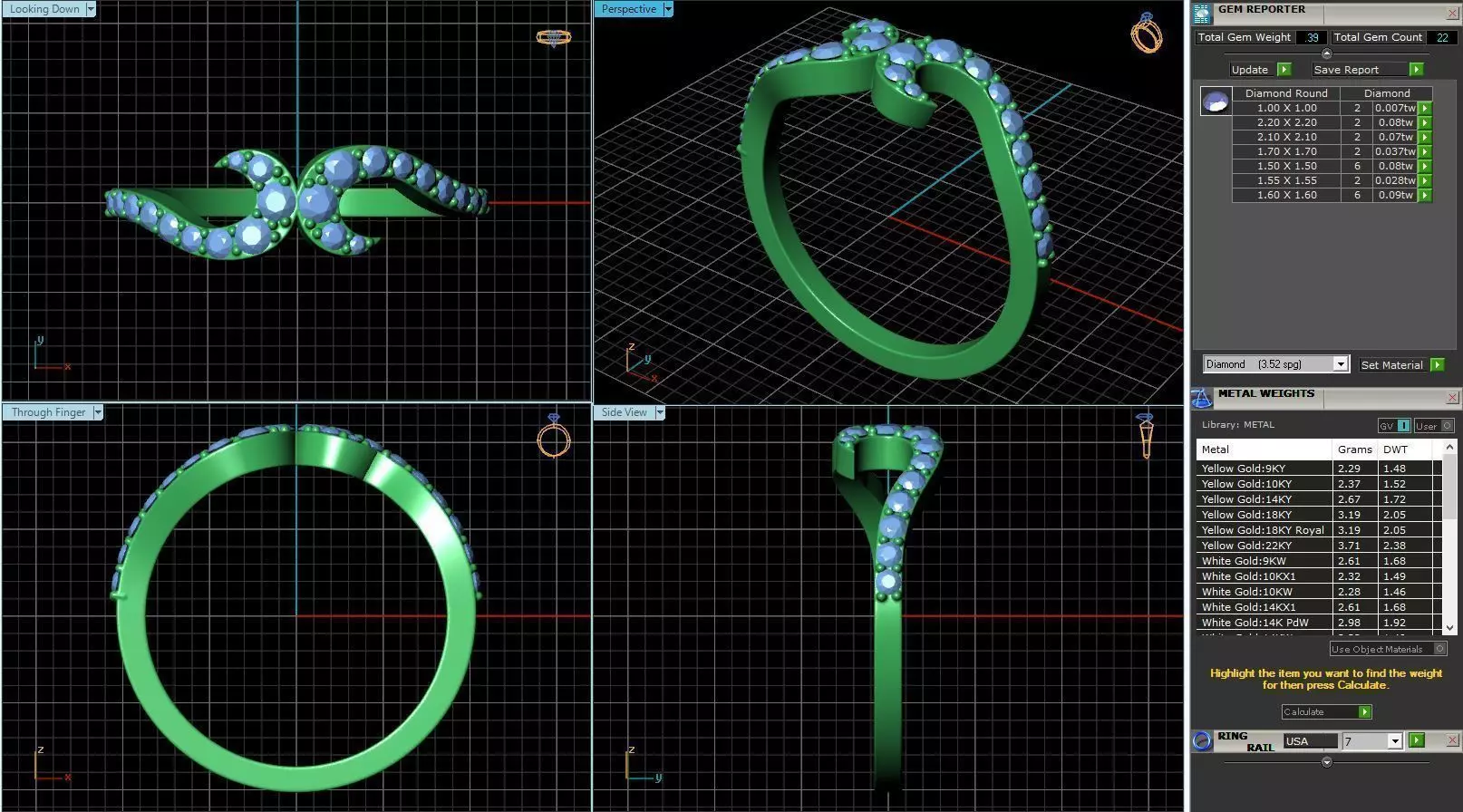Click the Set Material button
The height and width of the screenshot is (812, 1463).
click(1392, 364)
